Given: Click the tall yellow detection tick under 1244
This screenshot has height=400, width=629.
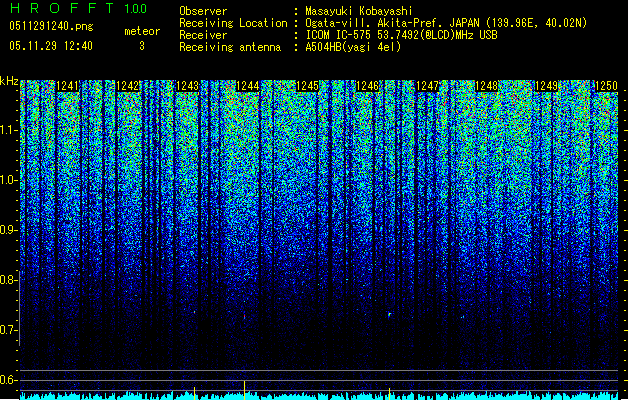Looking at the screenshot, I should (244, 390).
